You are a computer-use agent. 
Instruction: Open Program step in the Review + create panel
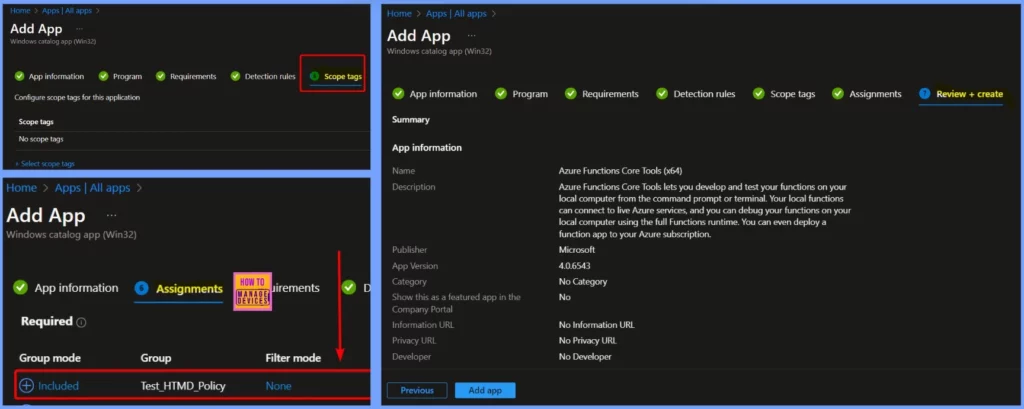click(522, 94)
